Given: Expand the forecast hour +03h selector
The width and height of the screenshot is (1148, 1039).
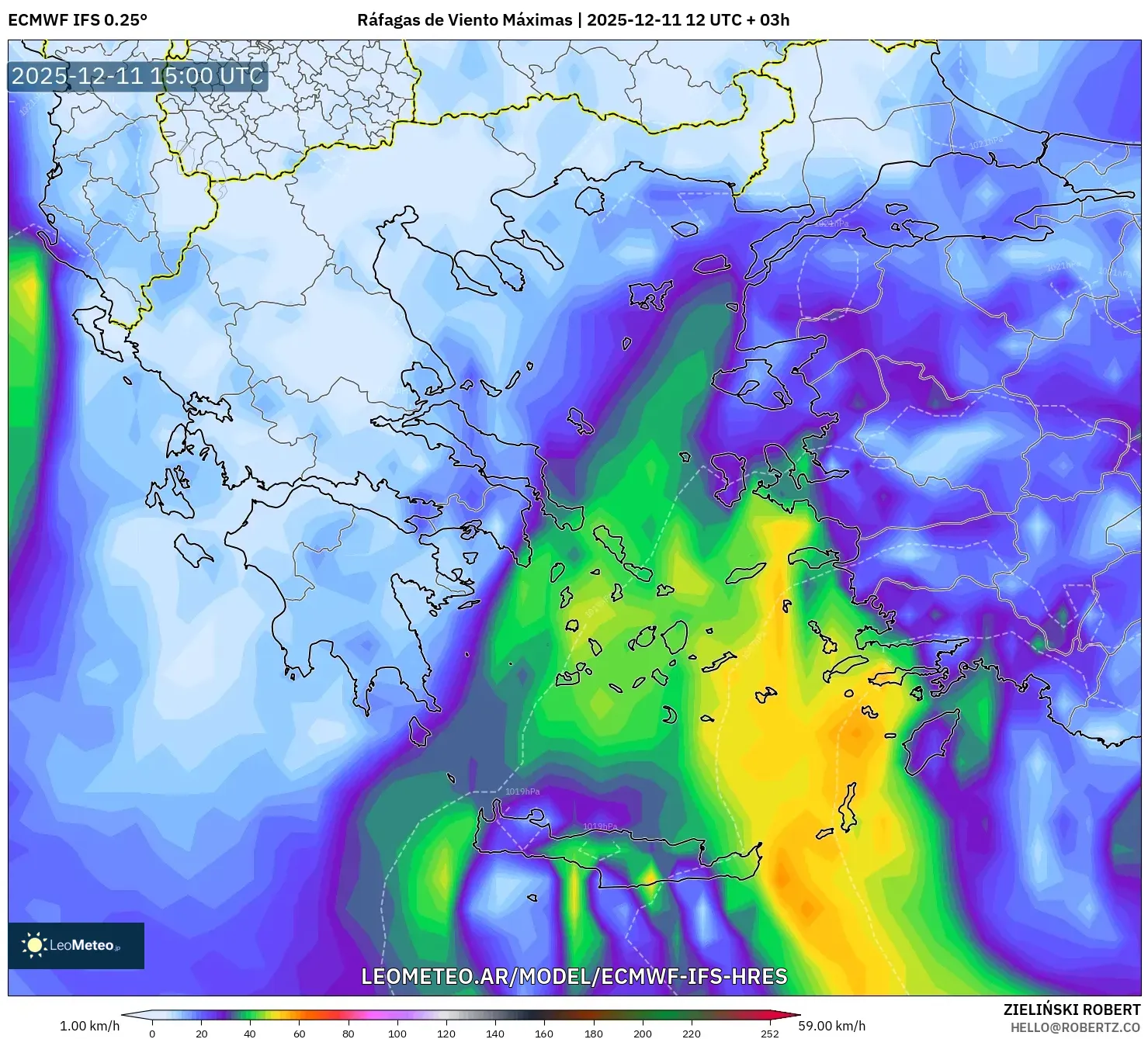Looking at the screenshot, I should click(772, 21).
